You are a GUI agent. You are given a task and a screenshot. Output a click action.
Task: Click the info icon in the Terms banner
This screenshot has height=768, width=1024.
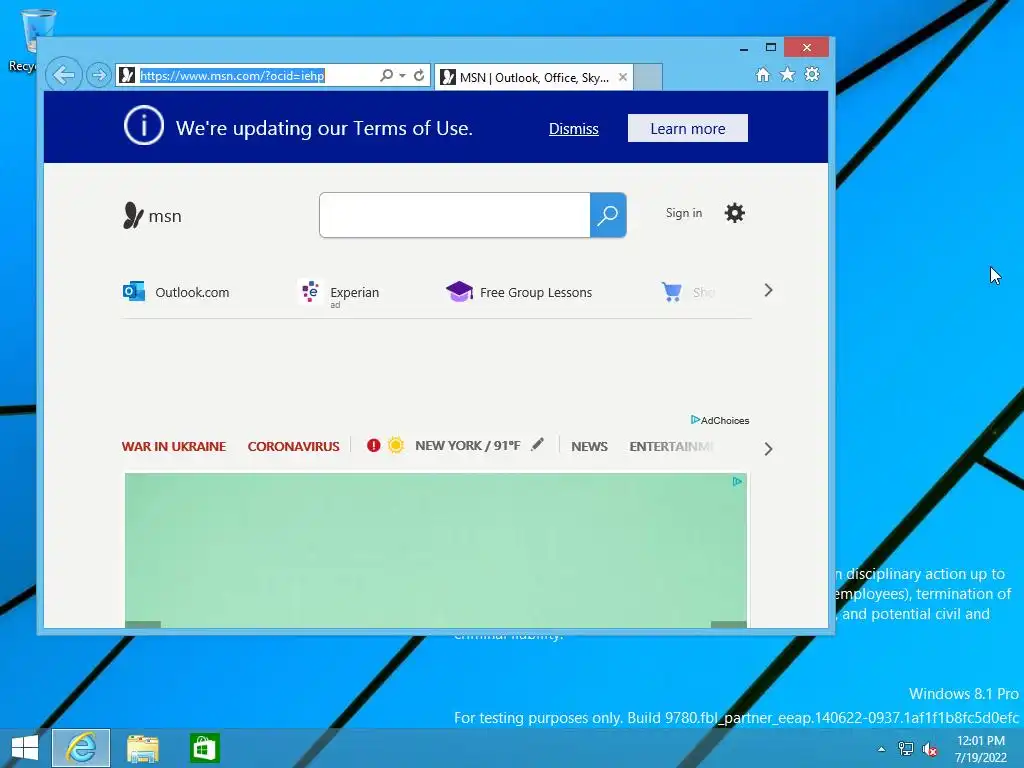tap(144, 125)
